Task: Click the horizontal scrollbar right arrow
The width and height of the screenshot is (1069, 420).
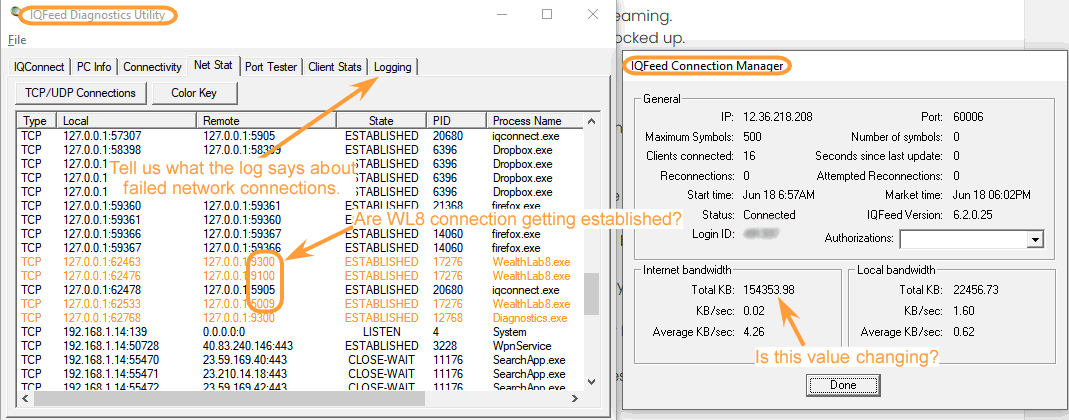Action: click(575, 398)
